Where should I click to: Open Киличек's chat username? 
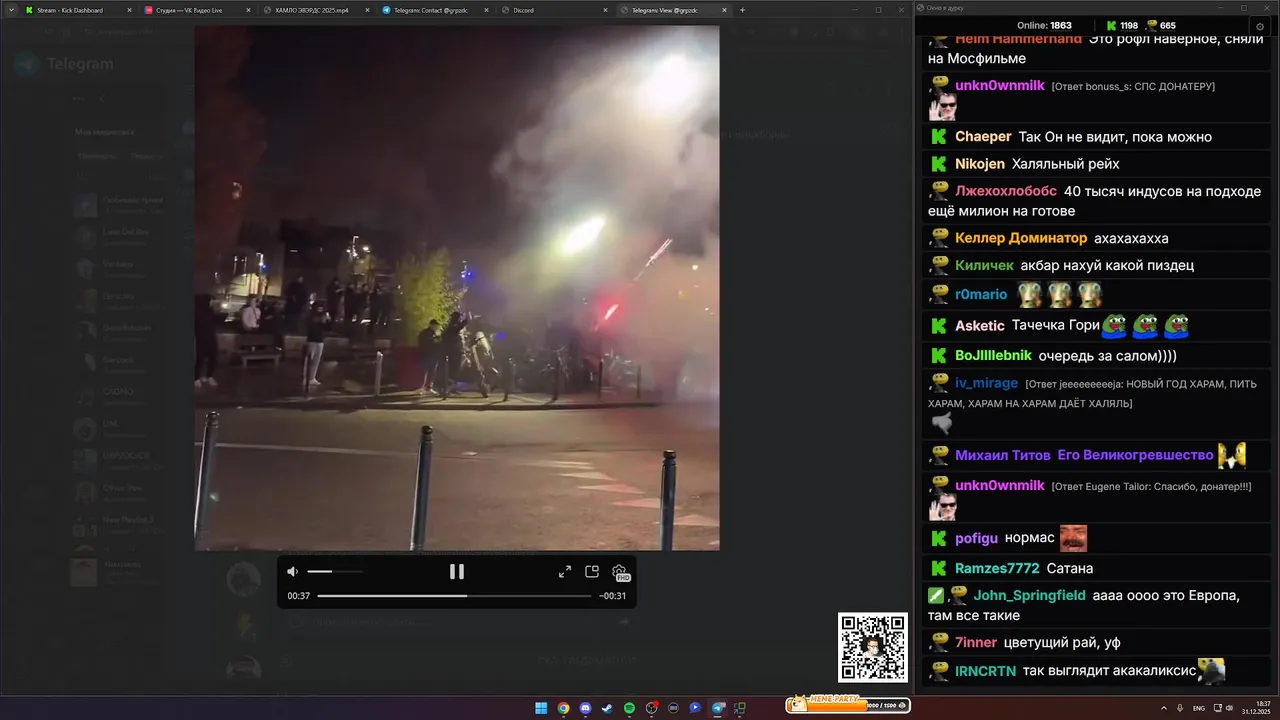pos(984,265)
